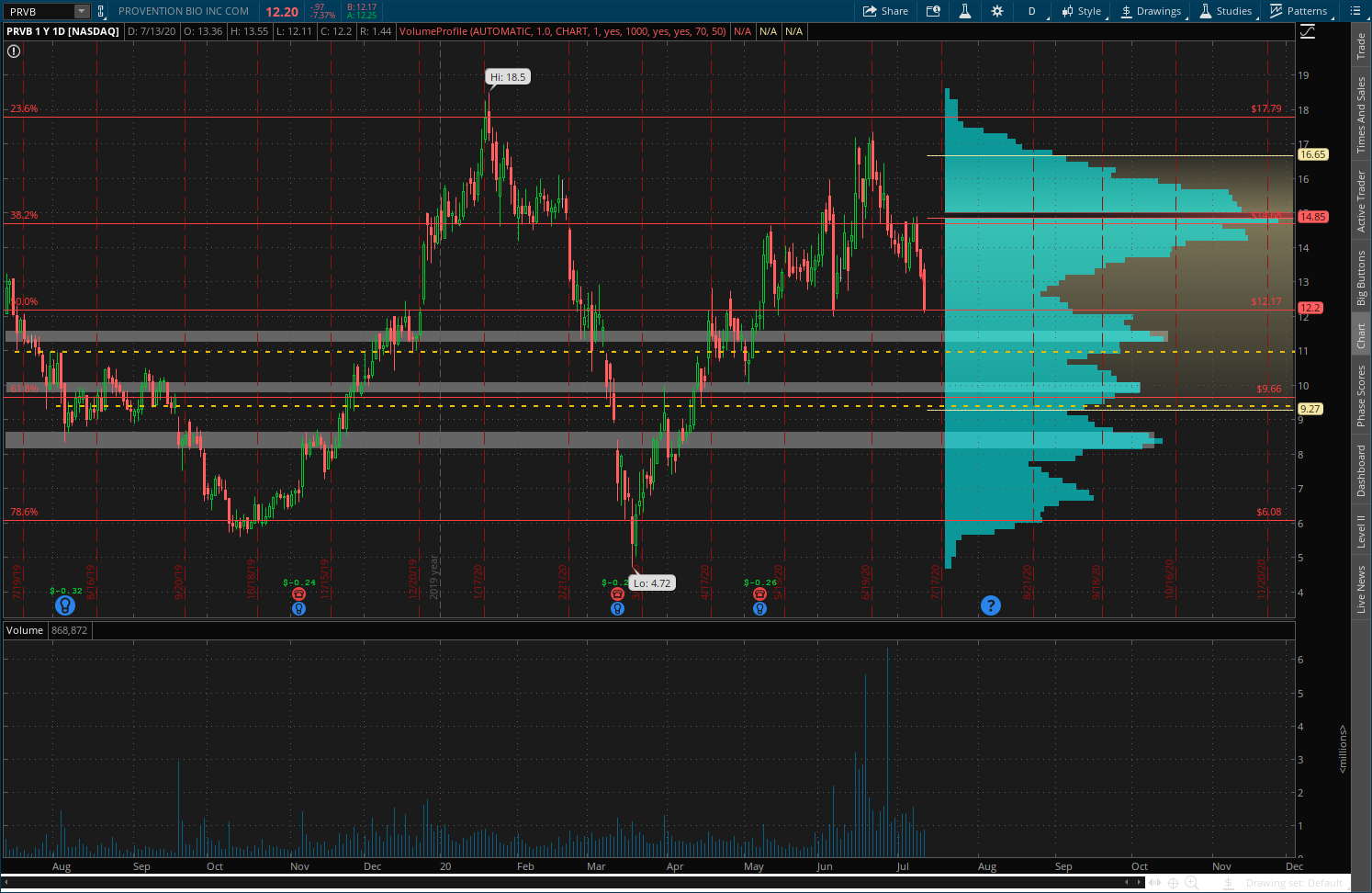Open the symbol description card icon
Image resolution: width=1372 pixels, height=893 pixels.
[933, 11]
